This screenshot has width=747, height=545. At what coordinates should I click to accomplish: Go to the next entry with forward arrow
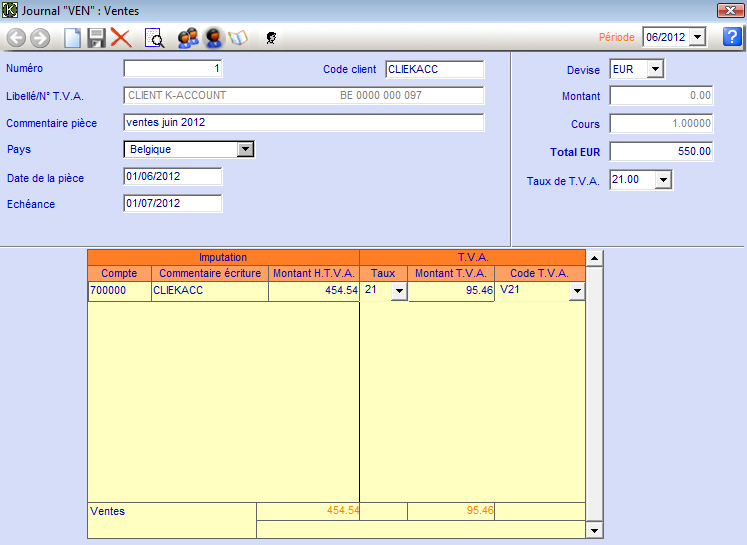click(x=40, y=38)
